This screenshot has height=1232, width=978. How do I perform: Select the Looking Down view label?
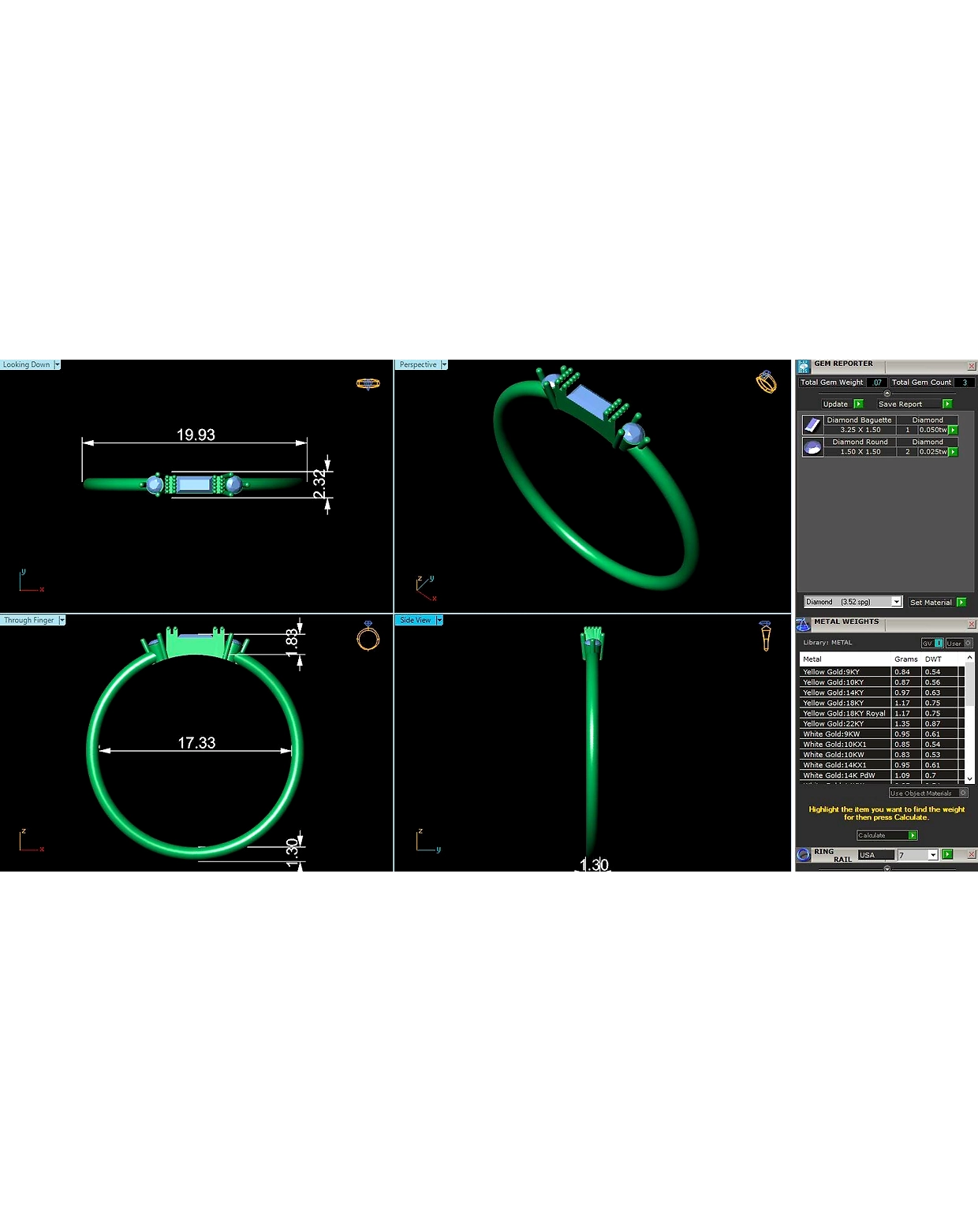[x=26, y=364]
